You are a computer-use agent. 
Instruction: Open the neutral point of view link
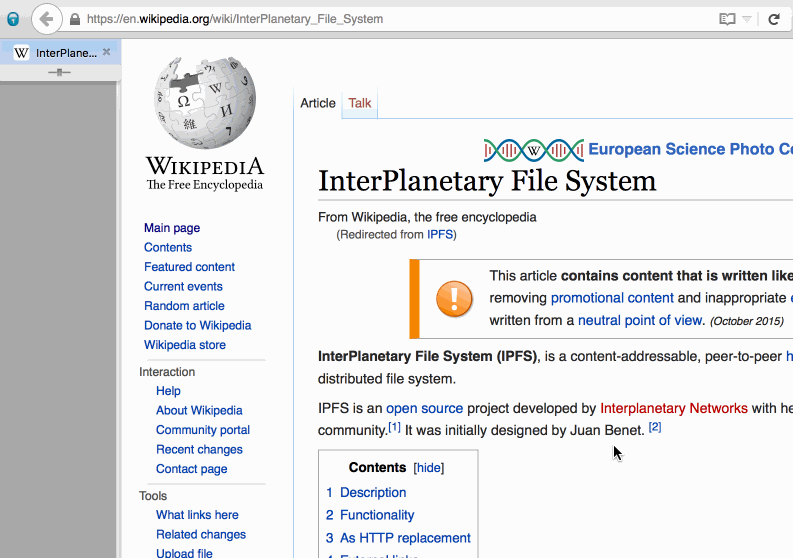click(640, 320)
